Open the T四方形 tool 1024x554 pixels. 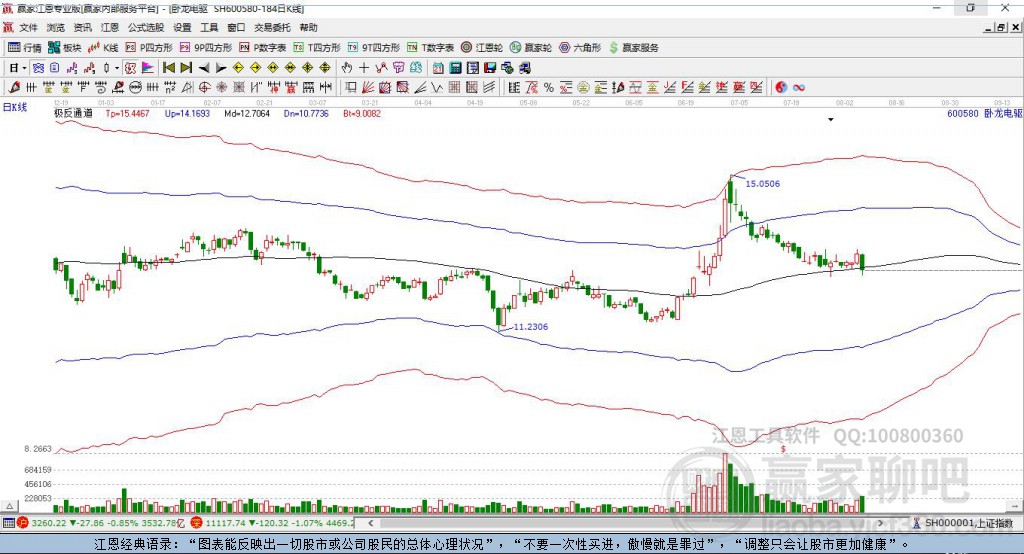click(x=317, y=48)
